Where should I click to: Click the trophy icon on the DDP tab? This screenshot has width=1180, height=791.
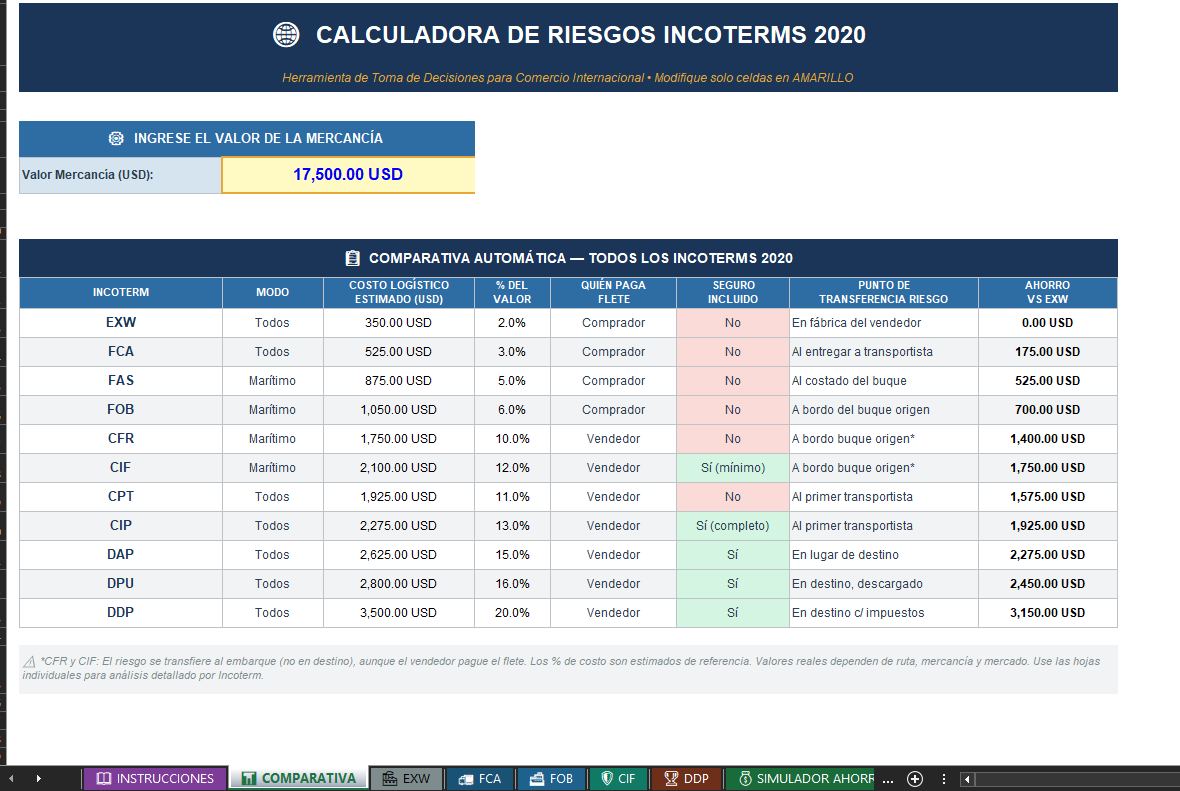pyautogui.click(x=669, y=778)
